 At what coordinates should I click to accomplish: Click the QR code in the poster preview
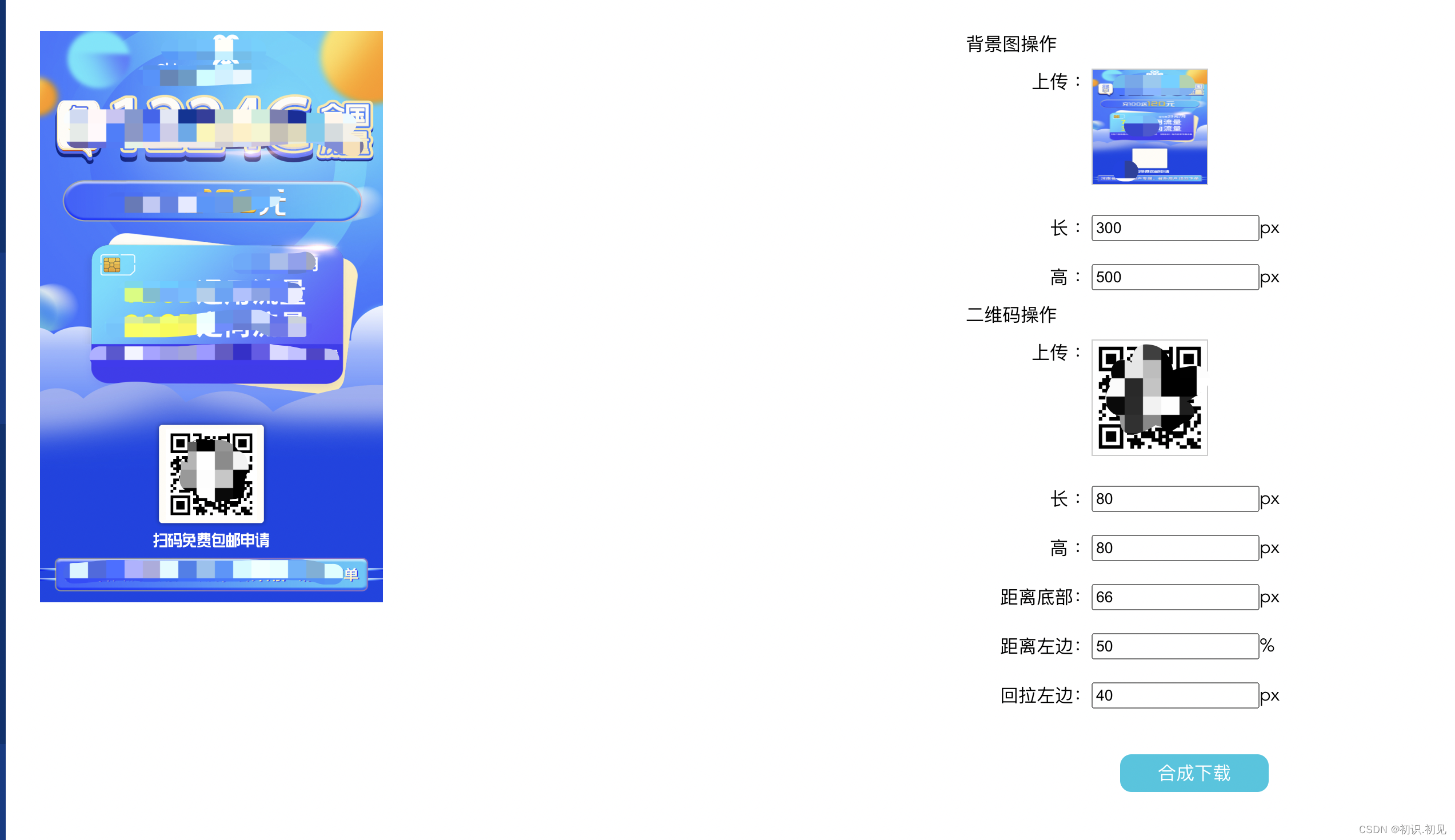click(x=211, y=474)
